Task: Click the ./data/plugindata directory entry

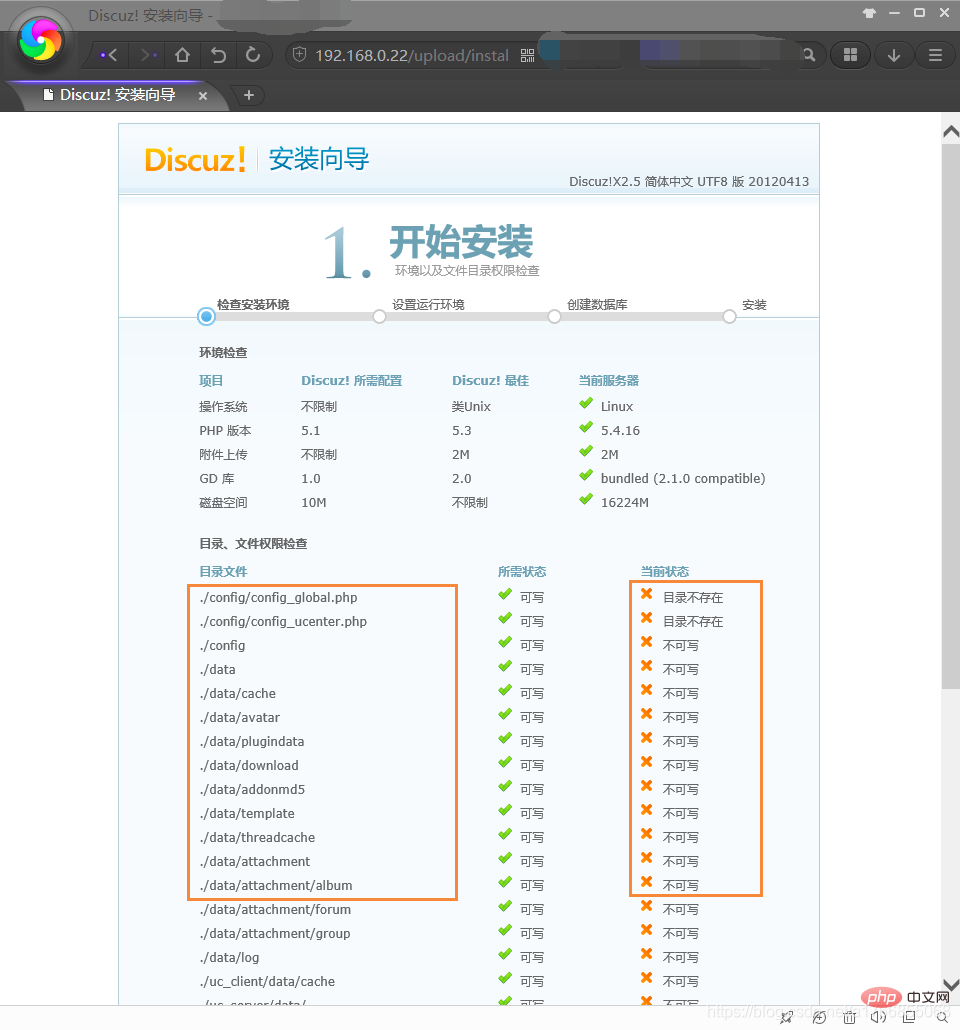Action: click(252, 742)
